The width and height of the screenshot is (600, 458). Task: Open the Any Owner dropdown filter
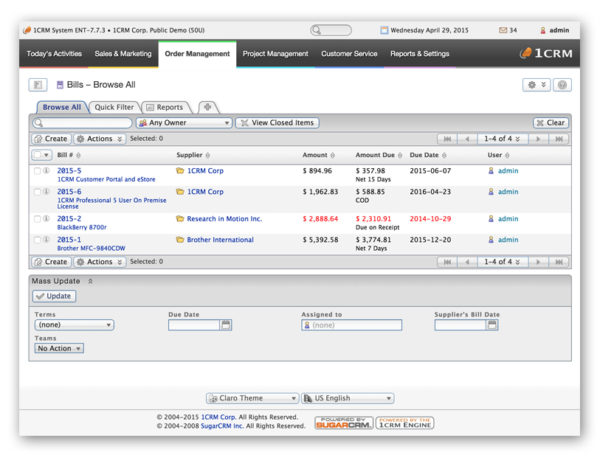(183, 123)
